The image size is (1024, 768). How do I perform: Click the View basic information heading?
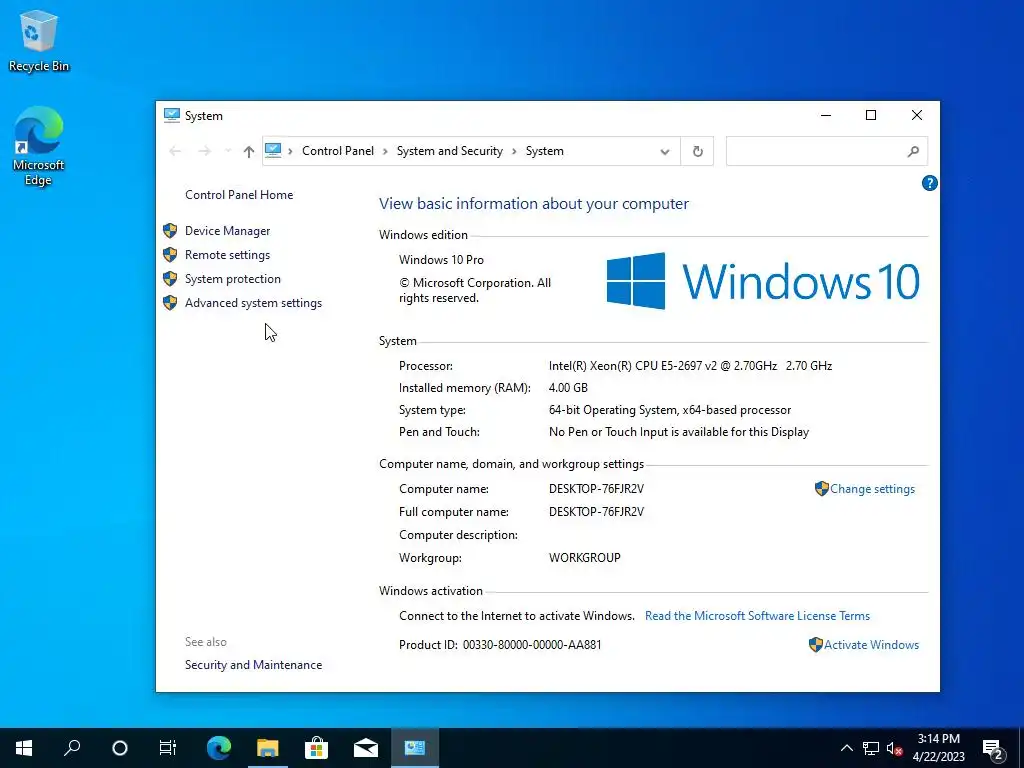[534, 204]
